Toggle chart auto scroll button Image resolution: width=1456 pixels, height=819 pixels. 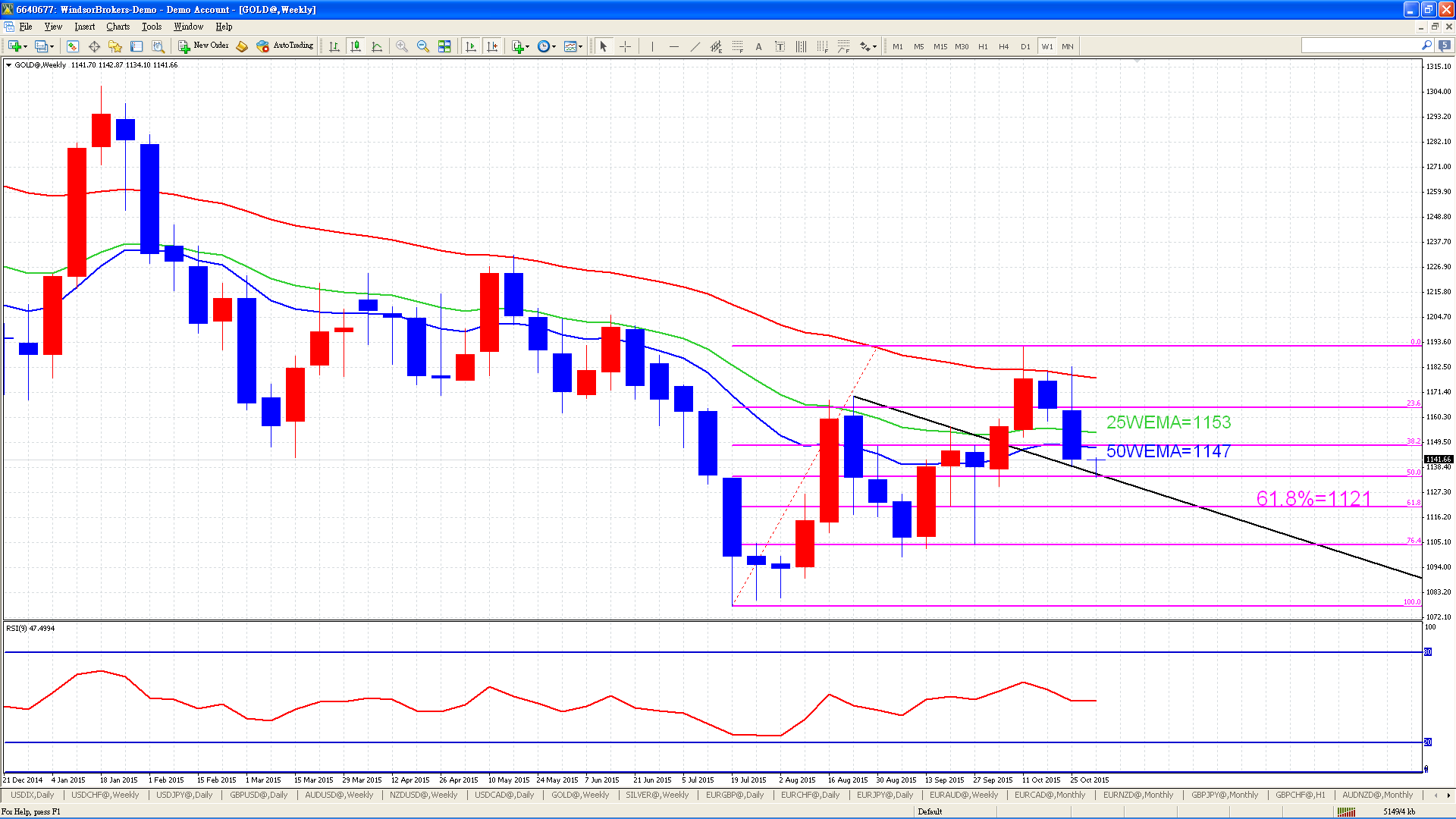pos(471,46)
